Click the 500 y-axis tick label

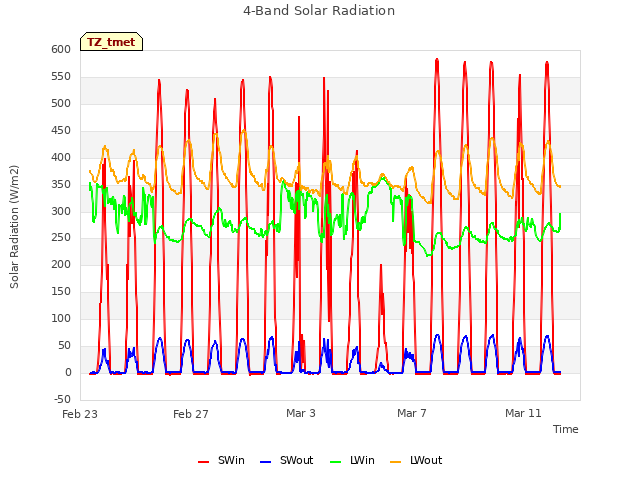[x=61, y=104]
